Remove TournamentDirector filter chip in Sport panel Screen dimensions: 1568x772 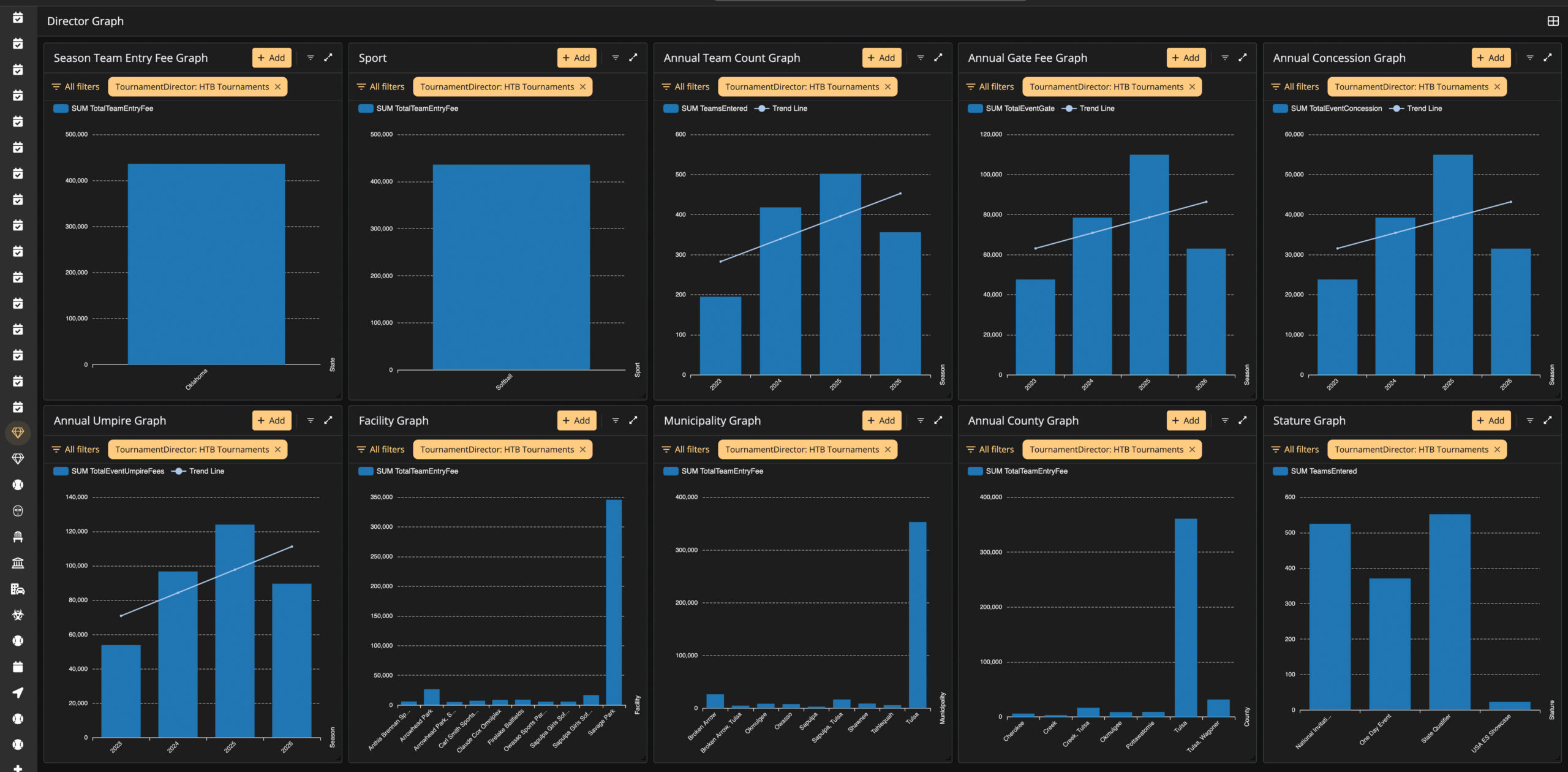point(583,87)
